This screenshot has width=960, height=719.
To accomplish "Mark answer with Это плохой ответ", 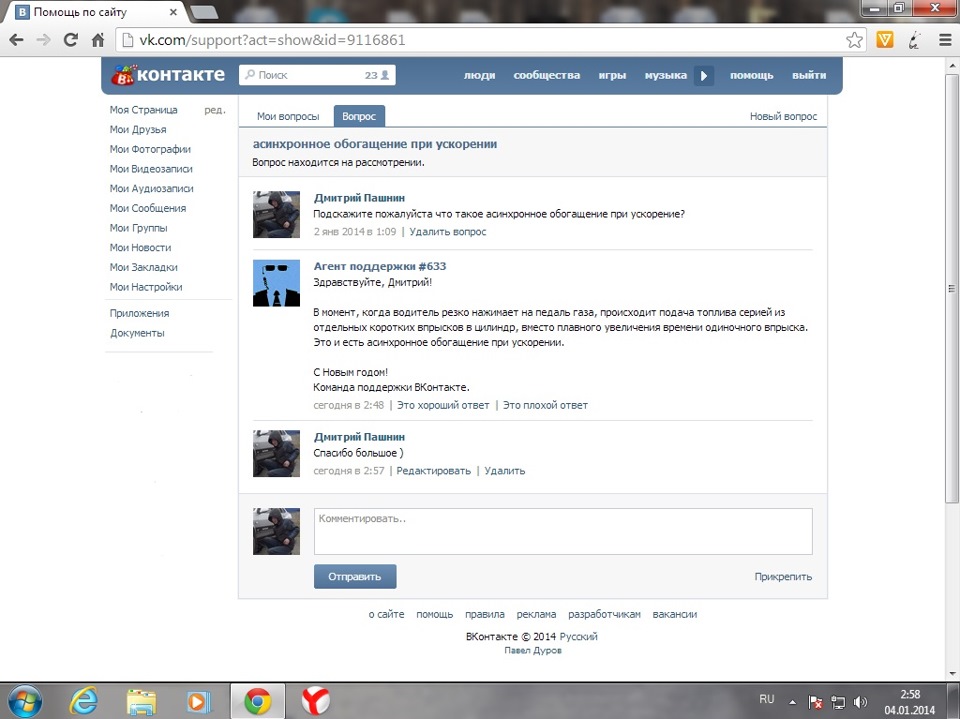I will (545, 405).
